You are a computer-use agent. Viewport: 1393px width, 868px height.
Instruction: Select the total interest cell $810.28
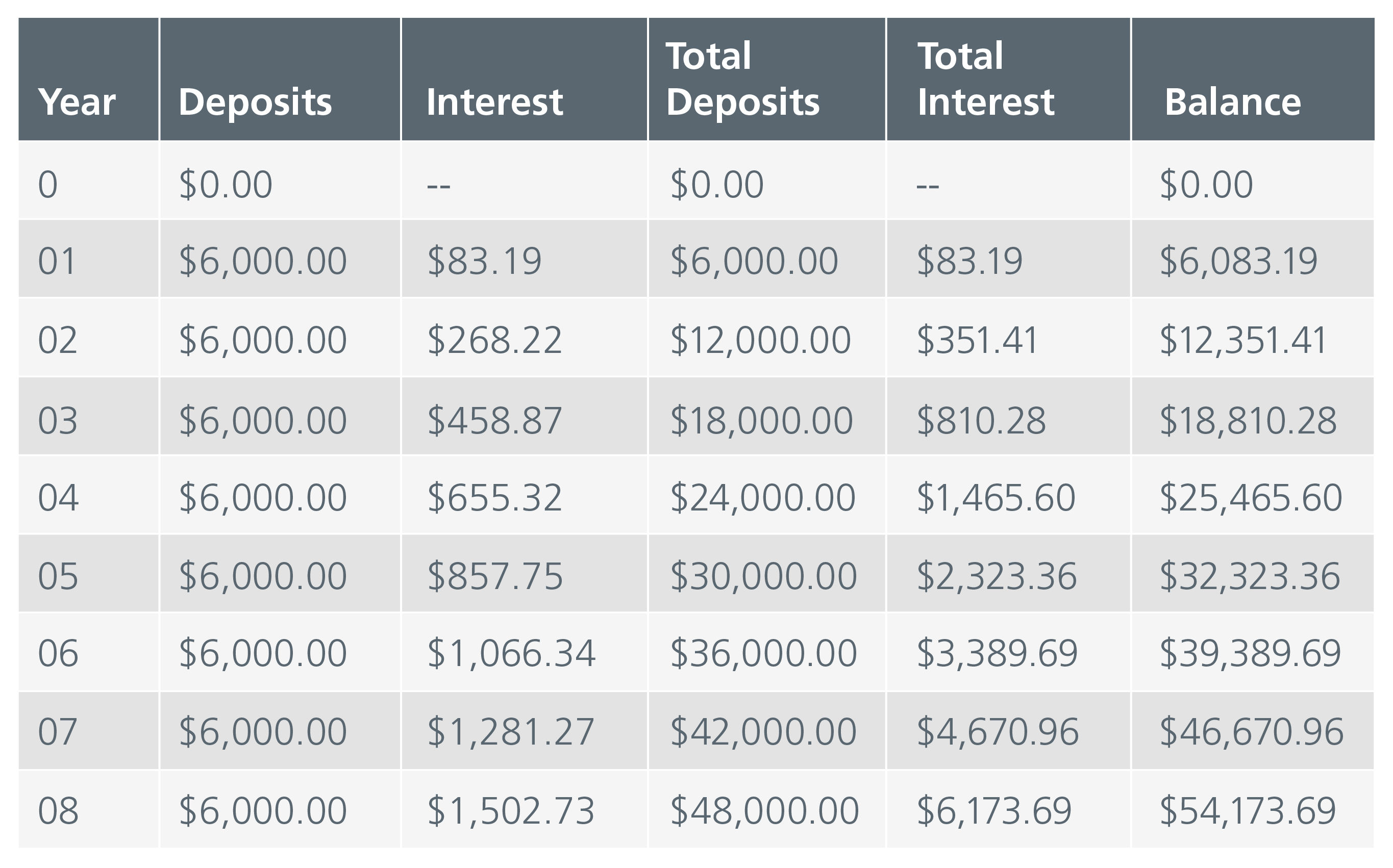tap(1009, 416)
